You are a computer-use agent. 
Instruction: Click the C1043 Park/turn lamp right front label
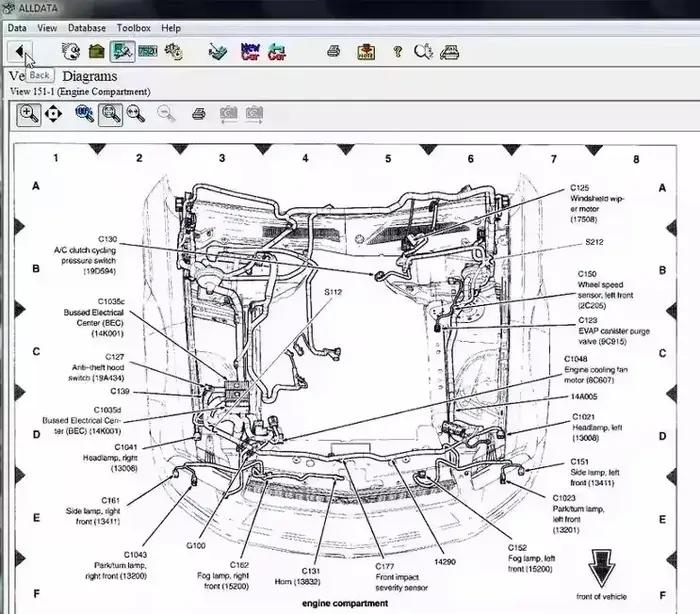tap(116, 565)
